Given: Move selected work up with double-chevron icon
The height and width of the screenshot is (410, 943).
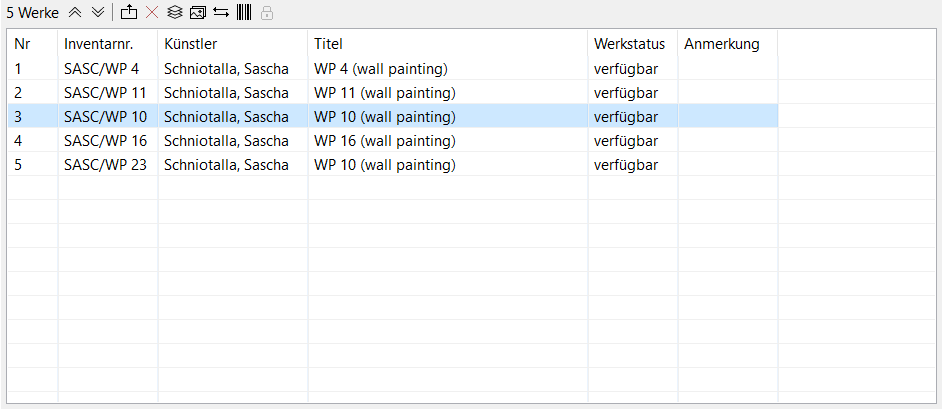Looking at the screenshot, I should (75, 13).
